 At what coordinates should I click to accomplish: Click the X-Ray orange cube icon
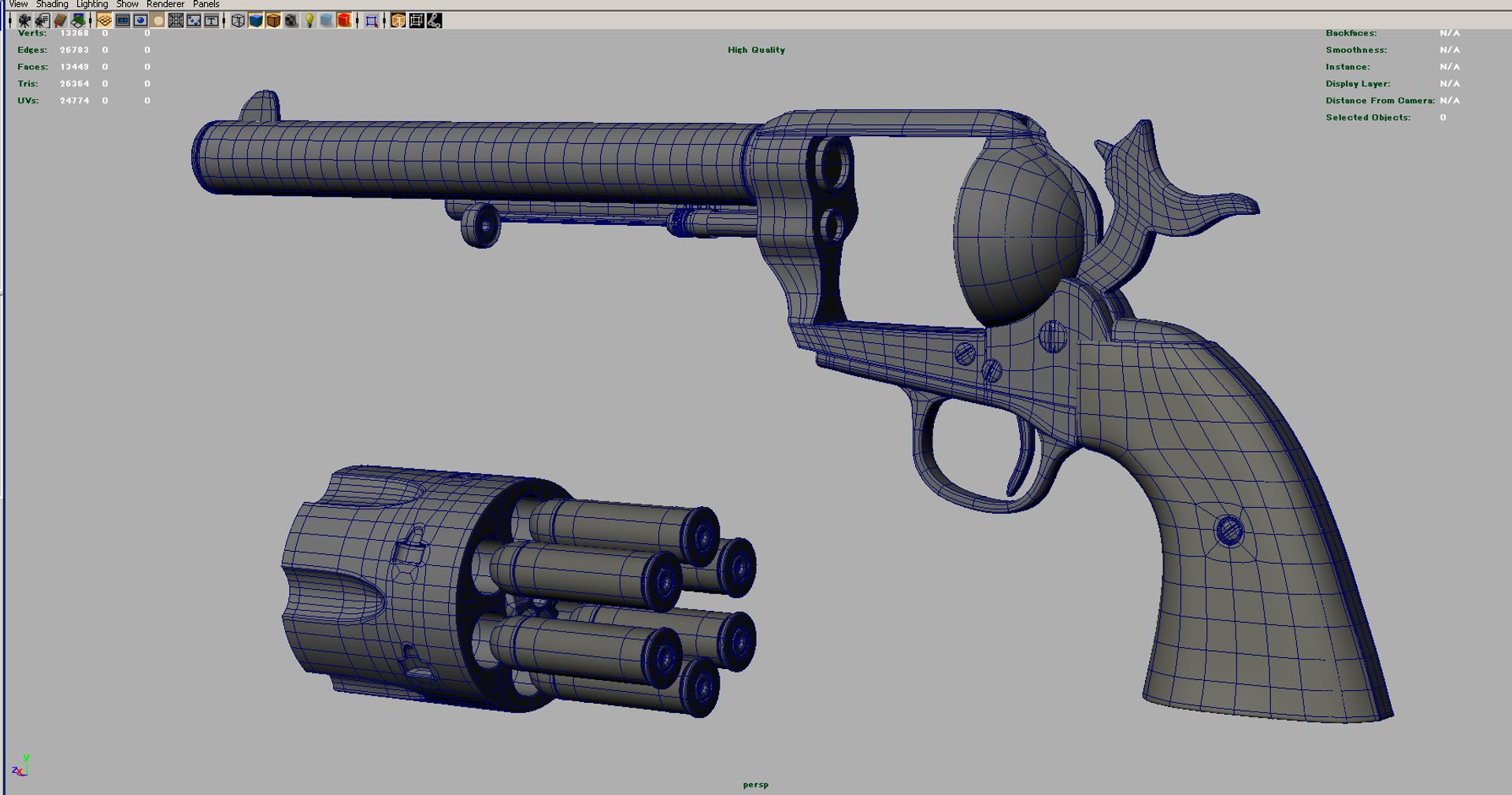(398, 20)
